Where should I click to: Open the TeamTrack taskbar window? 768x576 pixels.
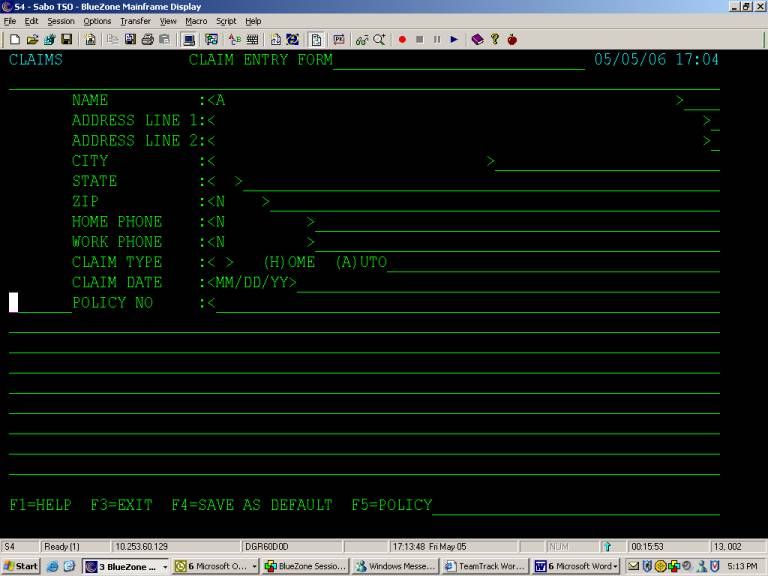point(485,567)
